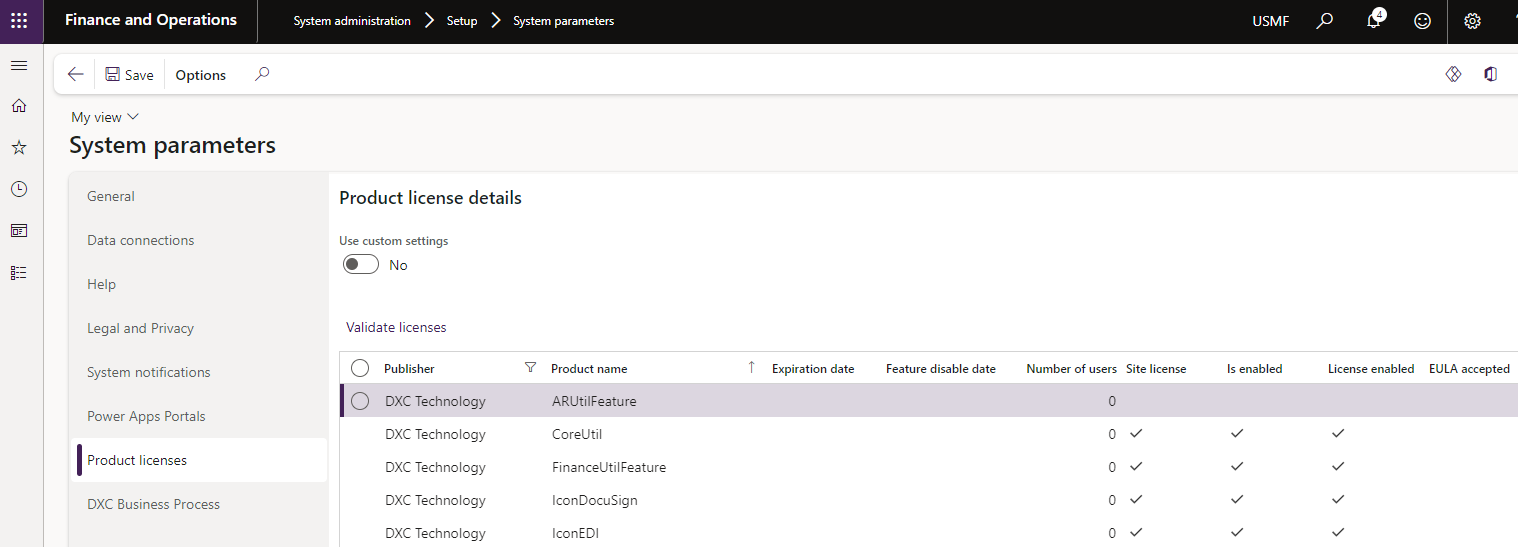Click the notifications bell icon
This screenshot has height=547, width=1518.
1374,21
